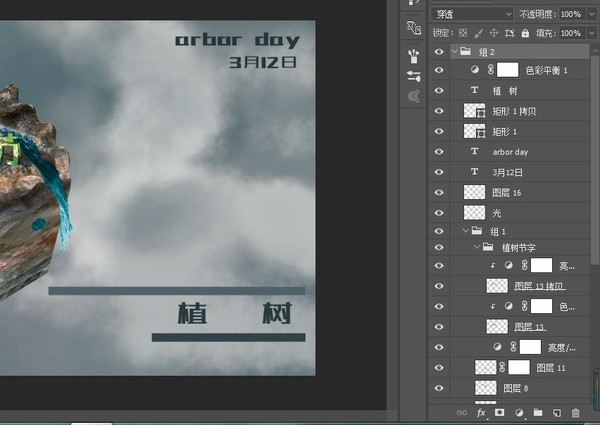Toggle visibility of 色彩平衡 1 layer
This screenshot has height=425, width=600.
pos(439,70)
